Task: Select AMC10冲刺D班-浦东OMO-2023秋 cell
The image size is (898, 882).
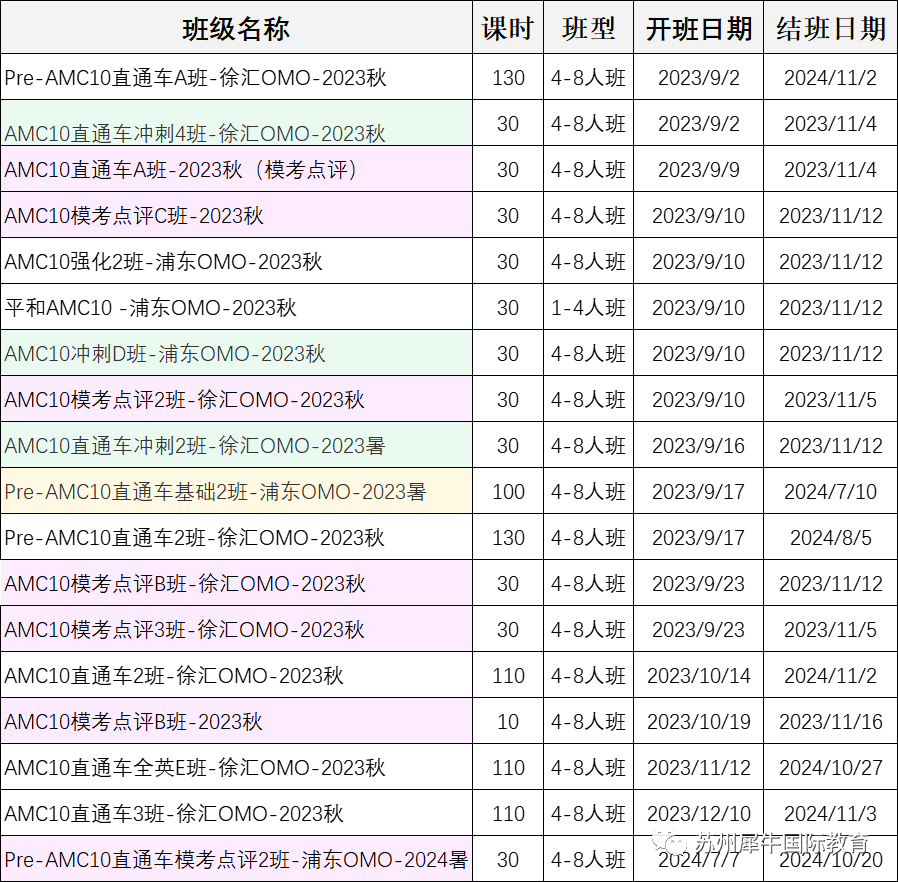Action: click(236, 353)
